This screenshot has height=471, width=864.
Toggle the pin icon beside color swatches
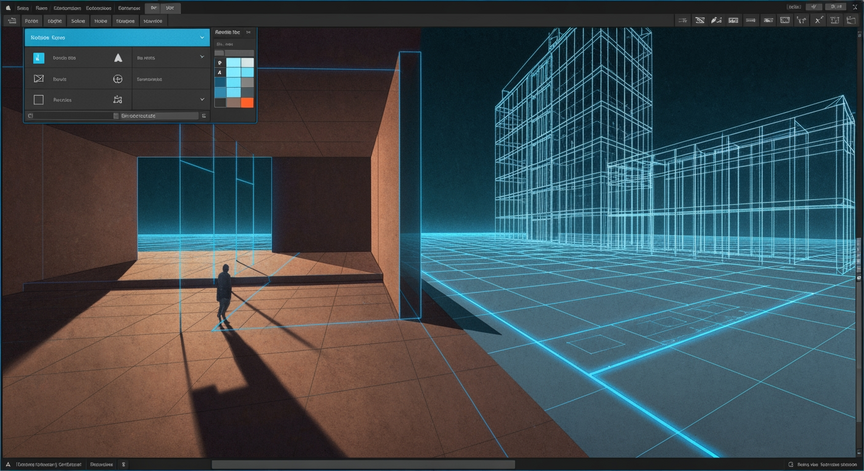point(220,63)
